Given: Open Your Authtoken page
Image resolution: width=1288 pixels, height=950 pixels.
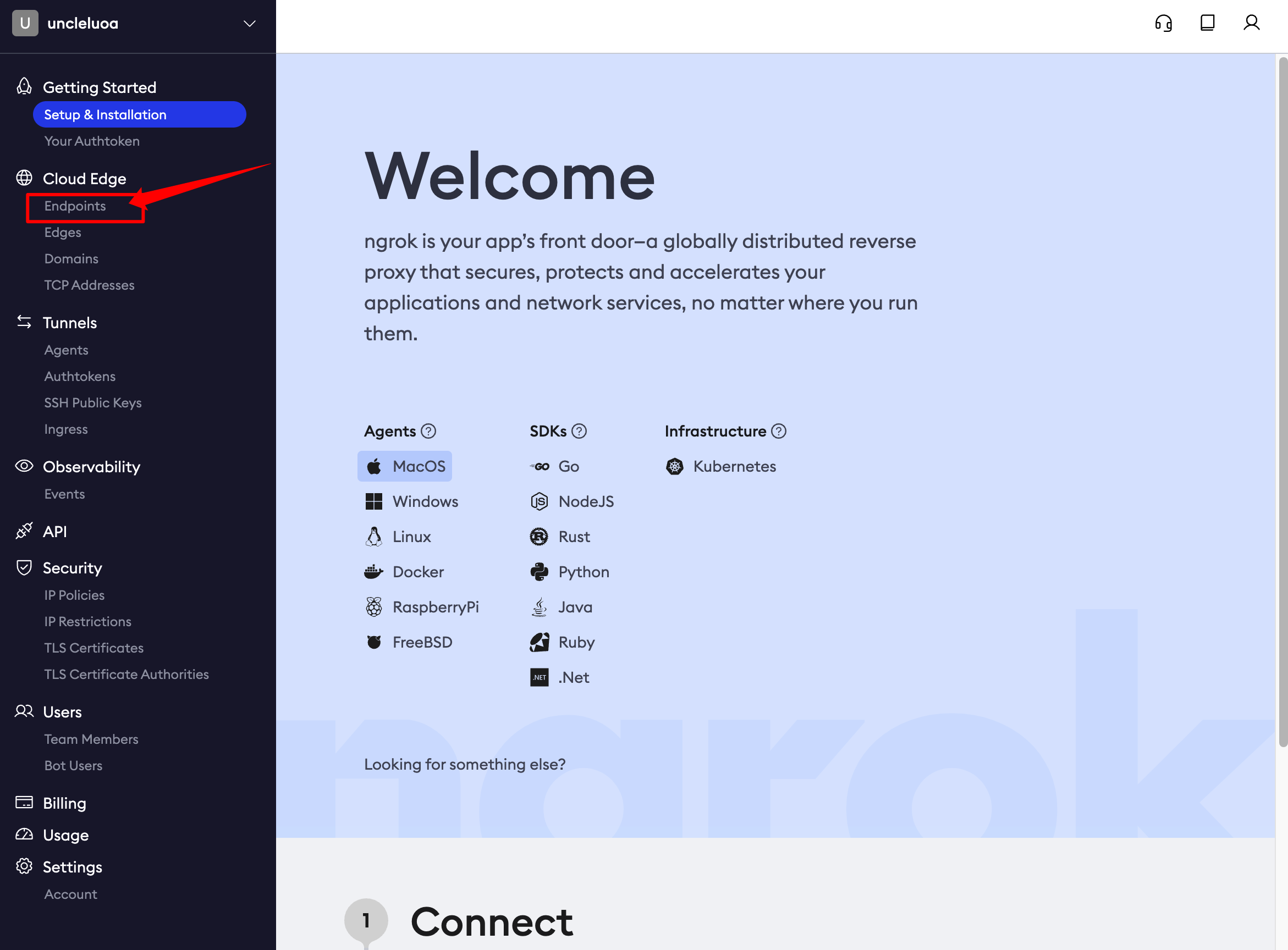Looking at the screenshot, I should (92, 141).
